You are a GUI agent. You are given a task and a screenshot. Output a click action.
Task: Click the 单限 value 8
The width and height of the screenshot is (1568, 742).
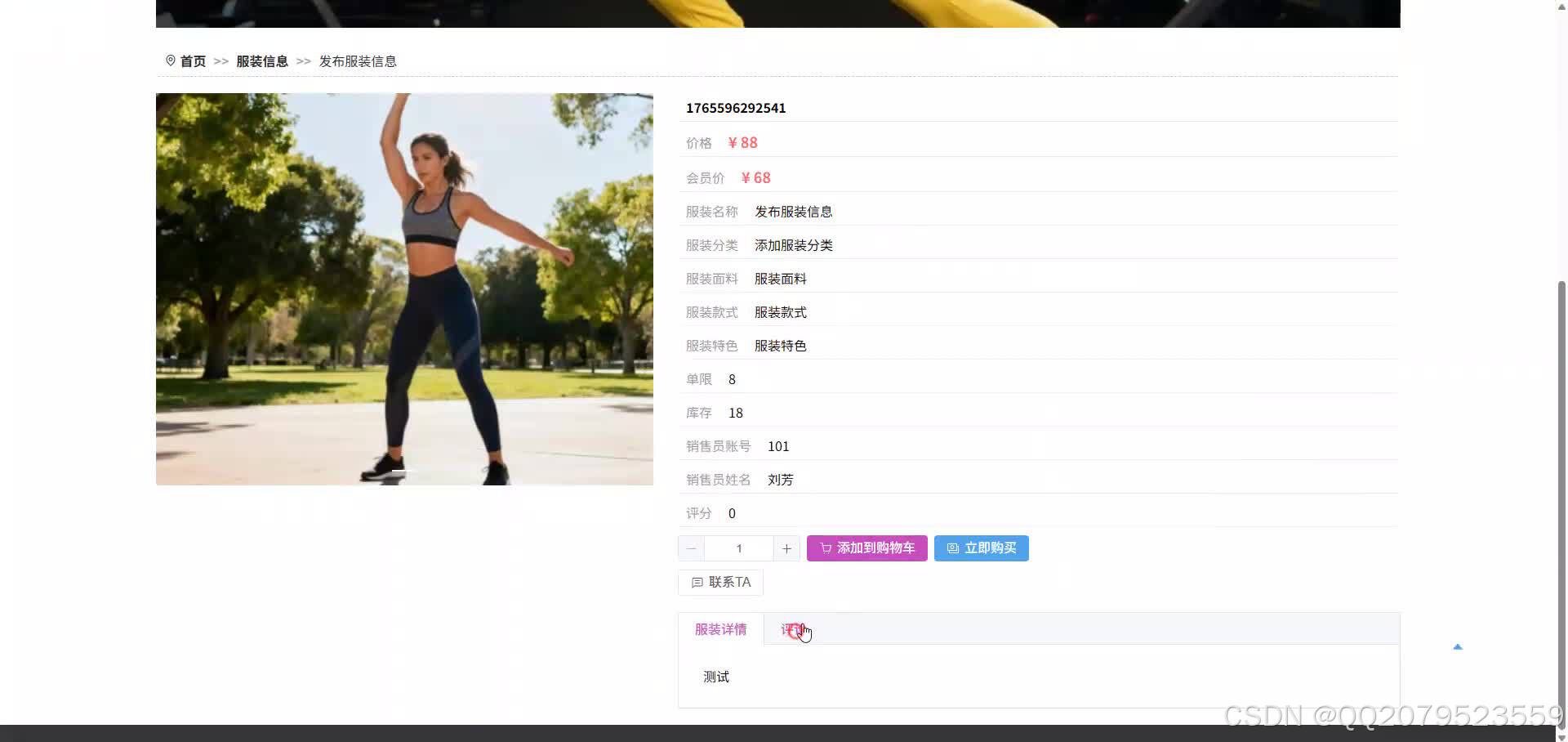[x=732, y=379]
